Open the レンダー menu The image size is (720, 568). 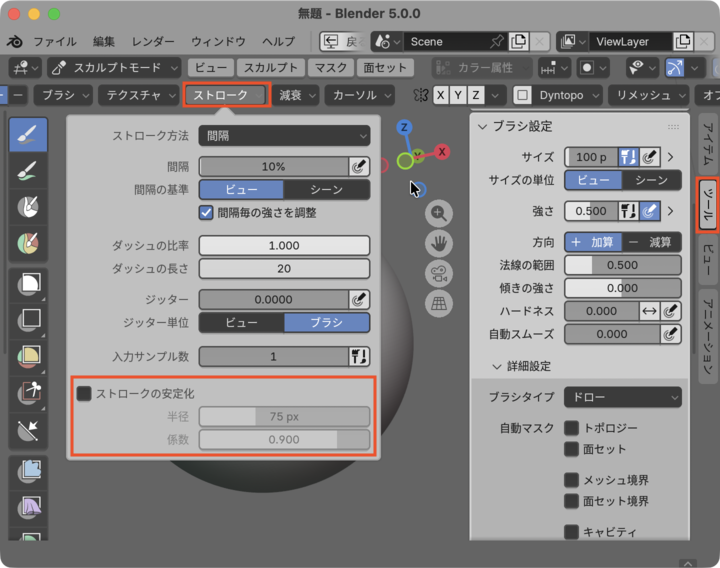coord(153,42)
